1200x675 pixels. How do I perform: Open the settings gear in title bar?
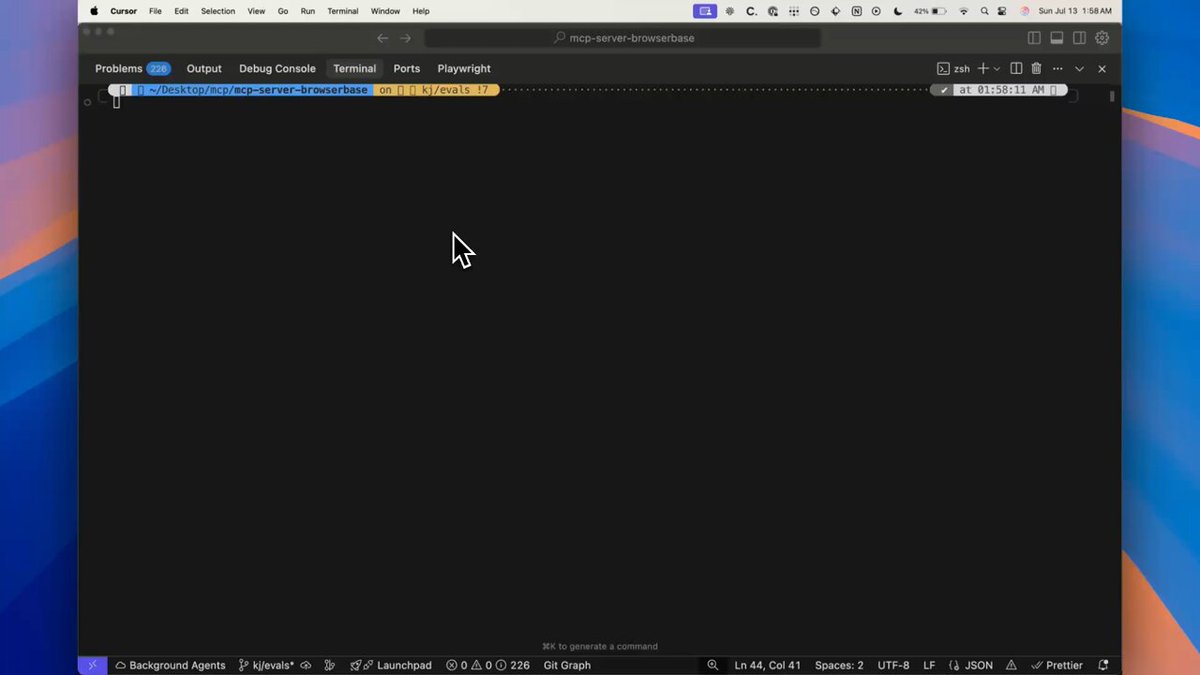[1102, 38]
